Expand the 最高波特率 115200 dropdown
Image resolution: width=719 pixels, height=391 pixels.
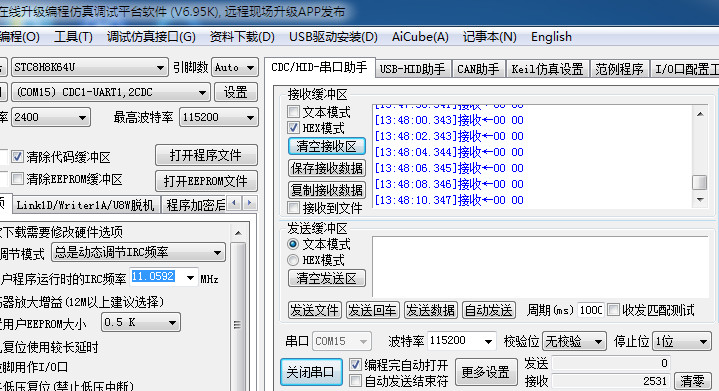pos(250,117)
